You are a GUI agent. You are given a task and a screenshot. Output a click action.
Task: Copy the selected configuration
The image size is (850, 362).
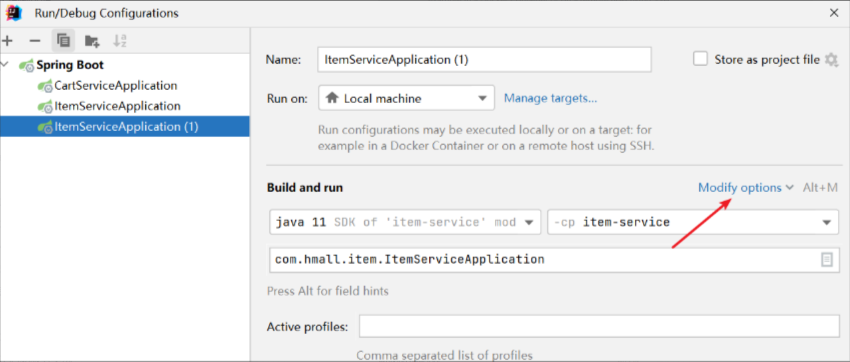[x=63, y=41]
